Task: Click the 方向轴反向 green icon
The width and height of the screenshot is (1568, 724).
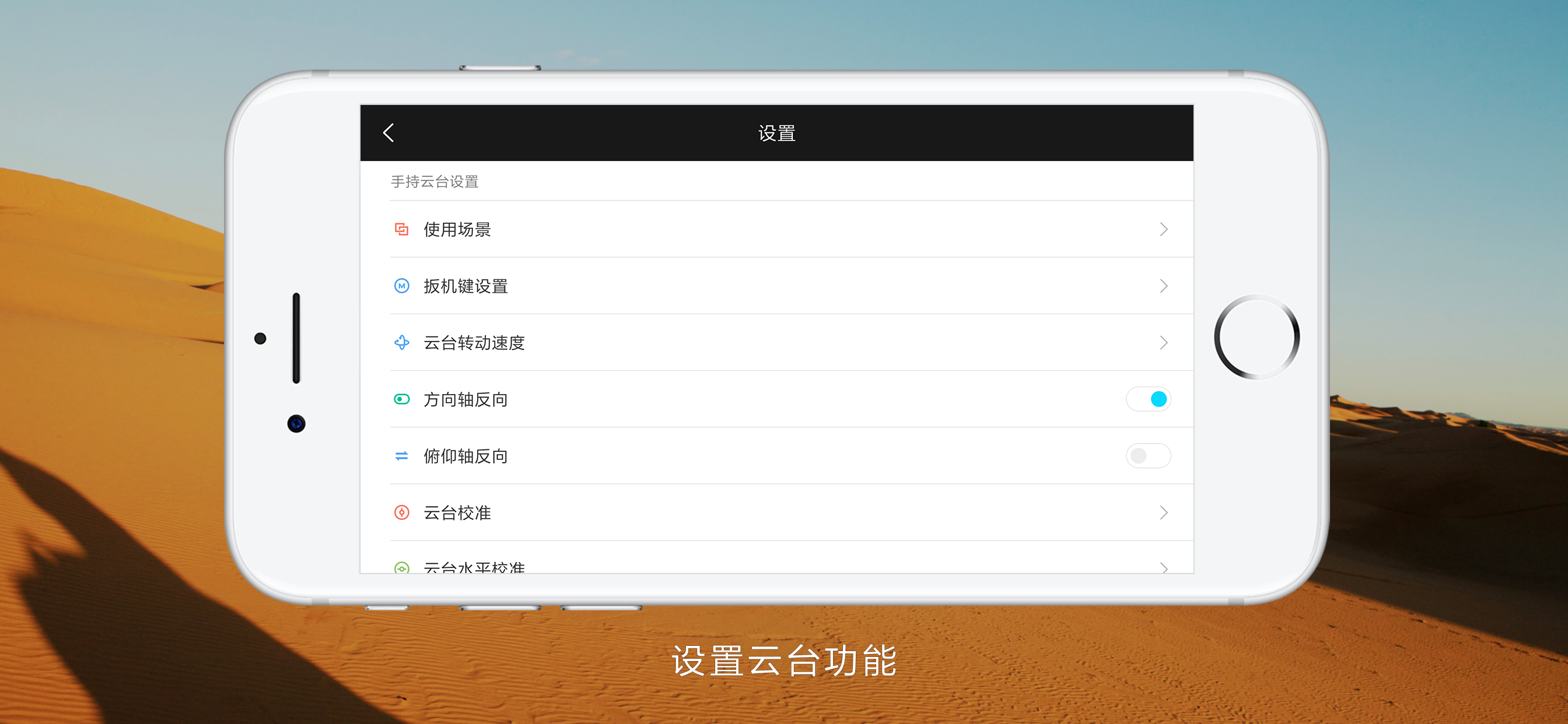Action: point(402,399)
